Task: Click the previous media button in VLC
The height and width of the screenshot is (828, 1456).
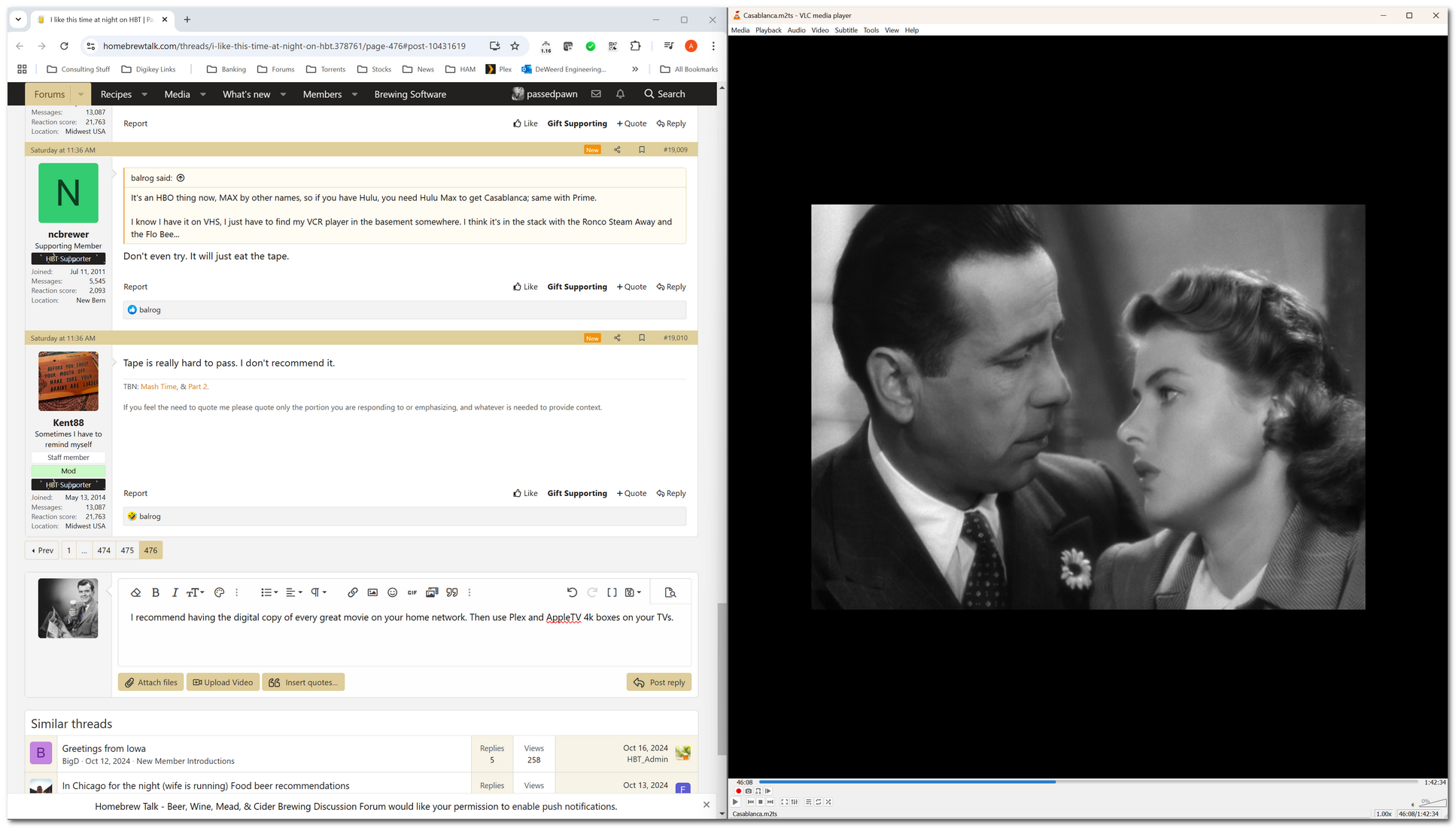Action: tap(751, 802)
